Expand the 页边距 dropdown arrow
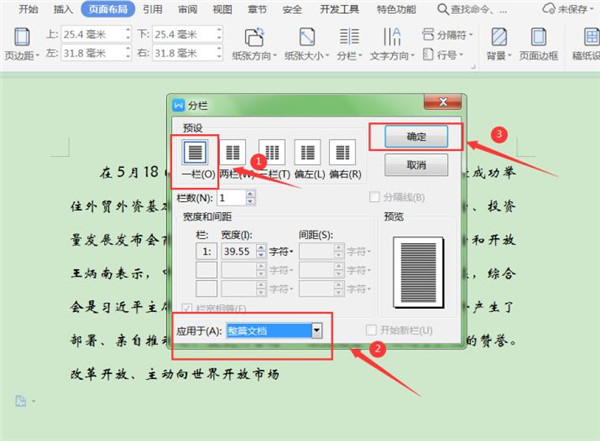 [38, 56]
